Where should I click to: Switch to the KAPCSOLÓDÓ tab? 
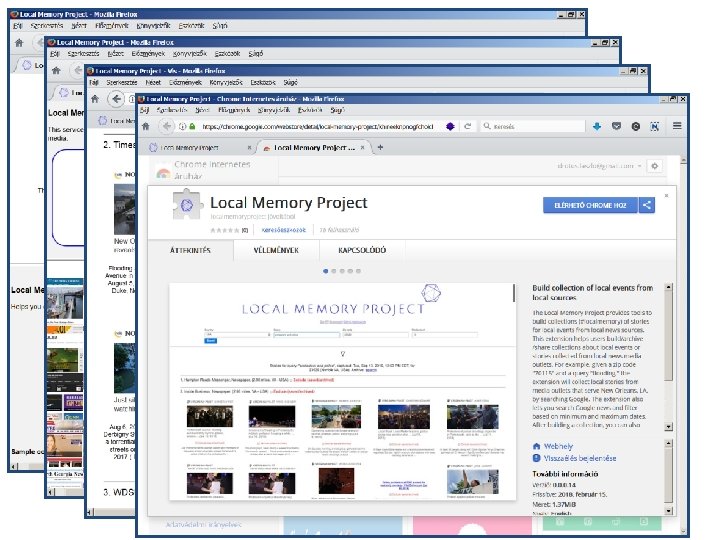[x=362, y=251]
